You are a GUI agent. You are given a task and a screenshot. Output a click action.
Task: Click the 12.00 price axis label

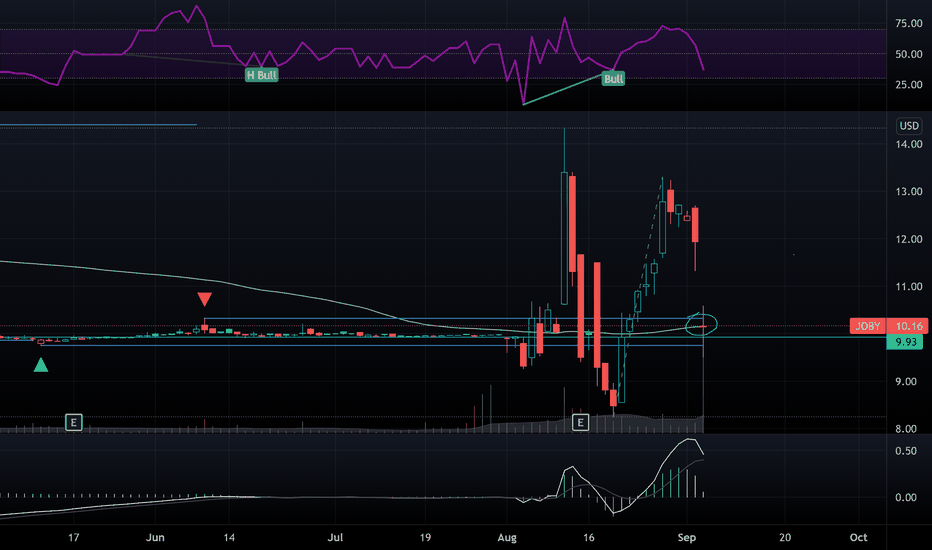909,239
